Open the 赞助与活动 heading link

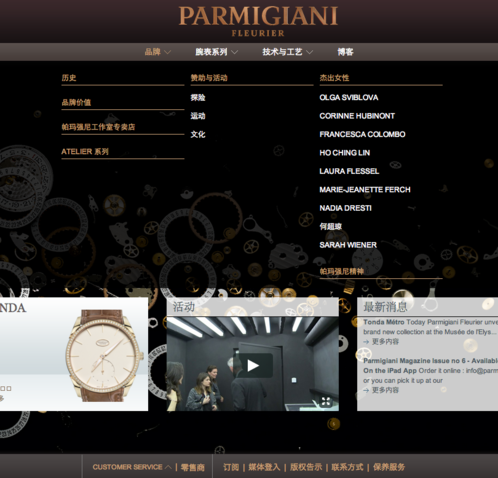pos(209,78)
